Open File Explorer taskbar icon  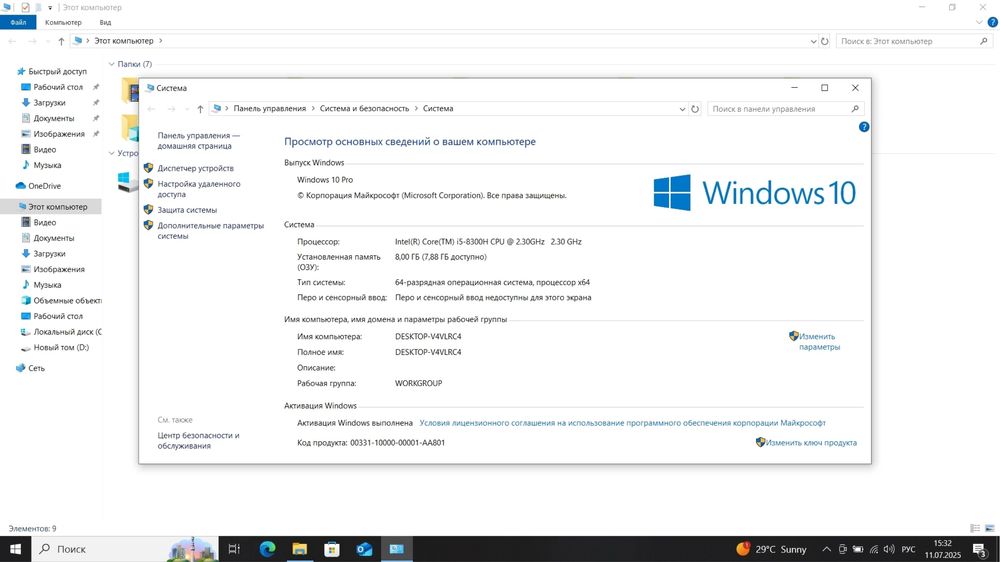pyautogui.click(x=300, y=549)
